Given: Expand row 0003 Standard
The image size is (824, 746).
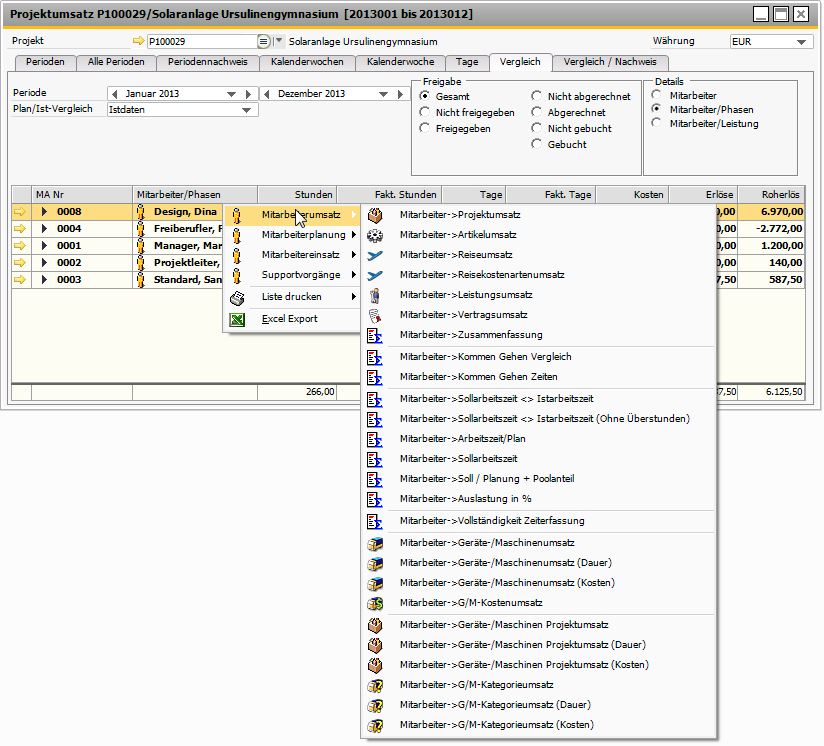Looking at the screenshot, I should [x=44, y=279].
